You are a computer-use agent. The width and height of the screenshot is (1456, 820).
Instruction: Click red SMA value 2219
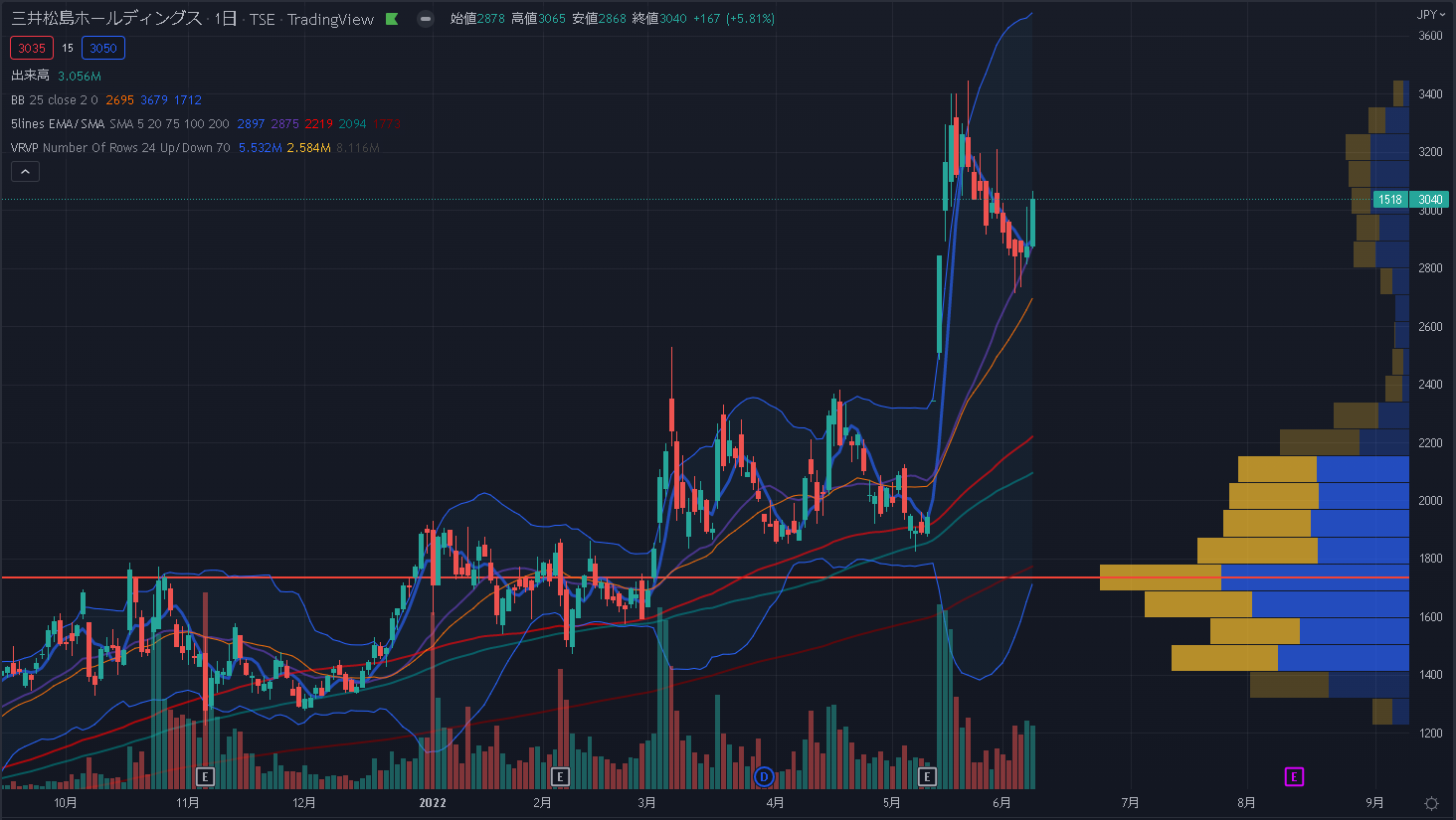pos(319,123)
